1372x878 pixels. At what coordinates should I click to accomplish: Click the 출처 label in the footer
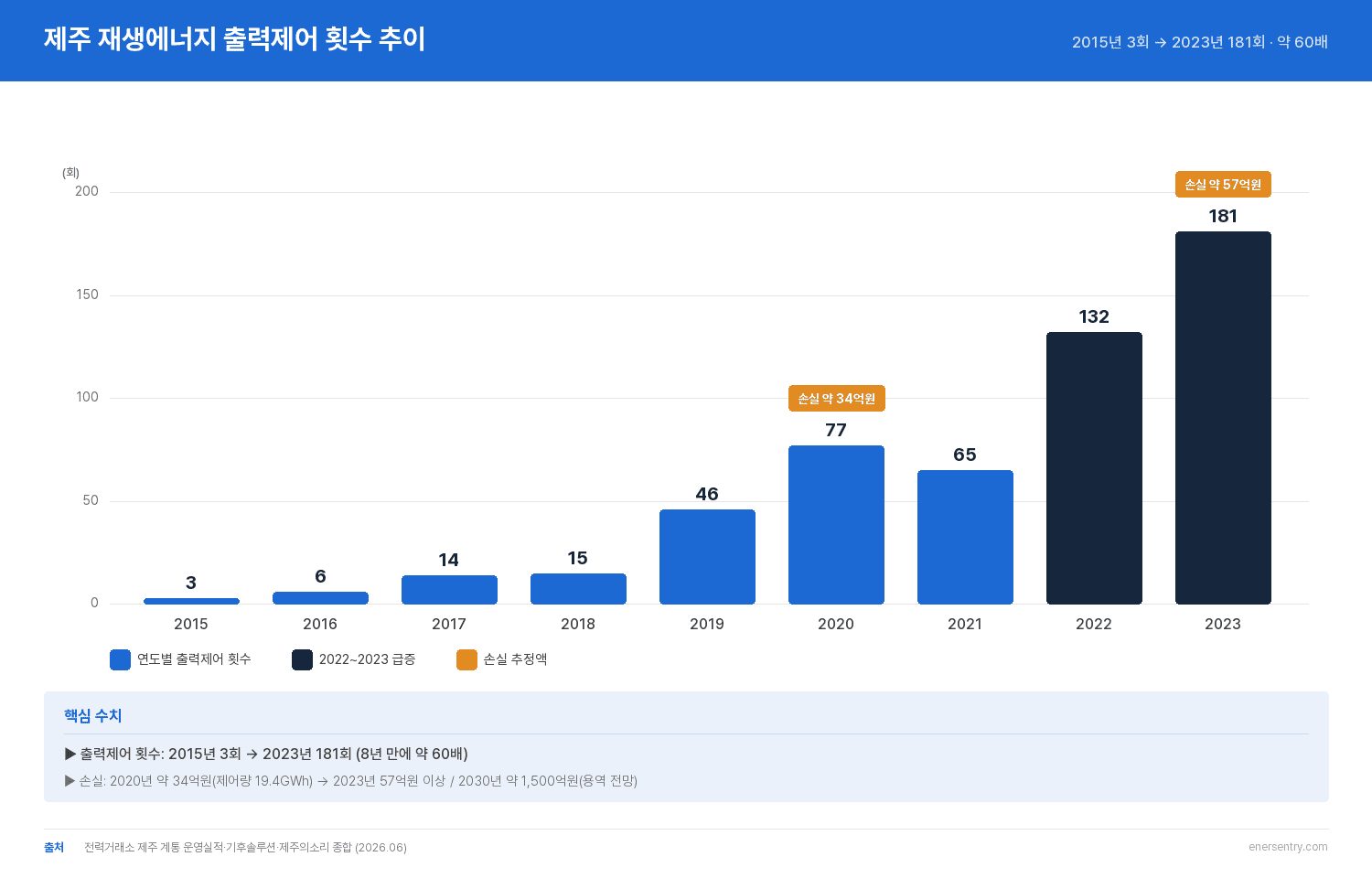click(54, 848)
